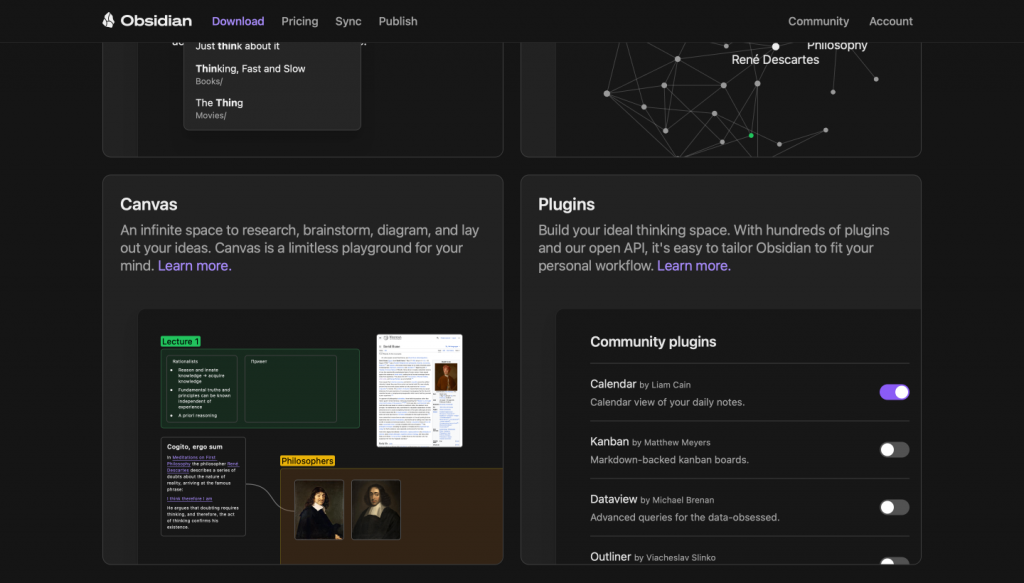Select the Lecture 1 canvas group label
Screen dimensions: 1024x583
point(180,341)
